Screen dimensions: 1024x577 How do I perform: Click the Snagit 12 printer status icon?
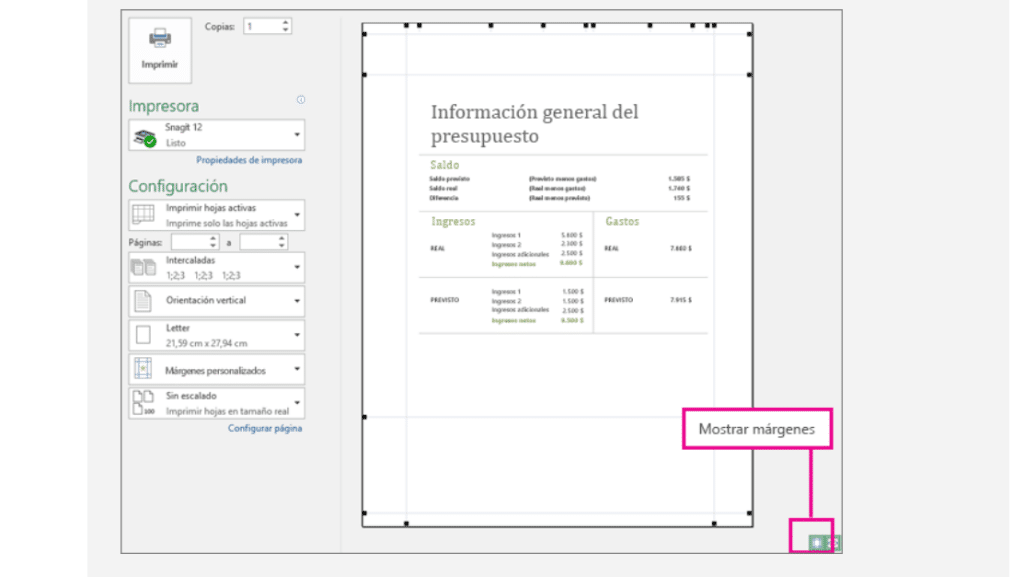(x=145, y=137)
